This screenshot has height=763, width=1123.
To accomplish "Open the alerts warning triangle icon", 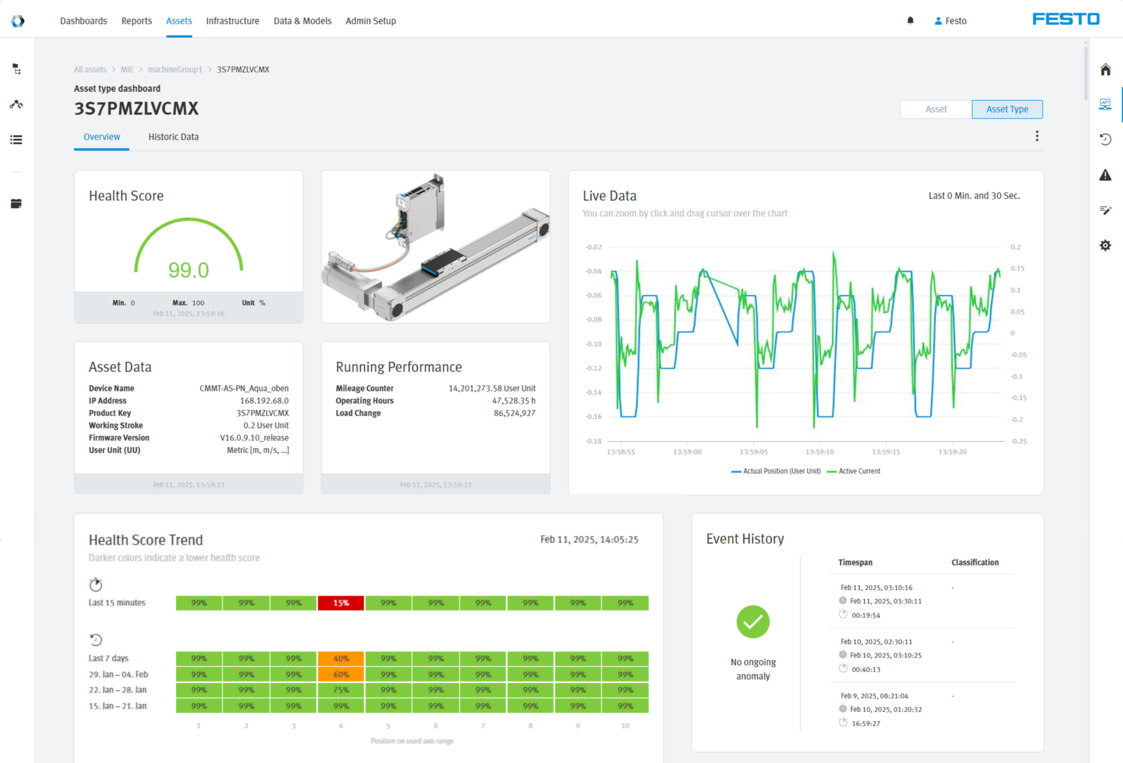I will tap(1105, 175).
